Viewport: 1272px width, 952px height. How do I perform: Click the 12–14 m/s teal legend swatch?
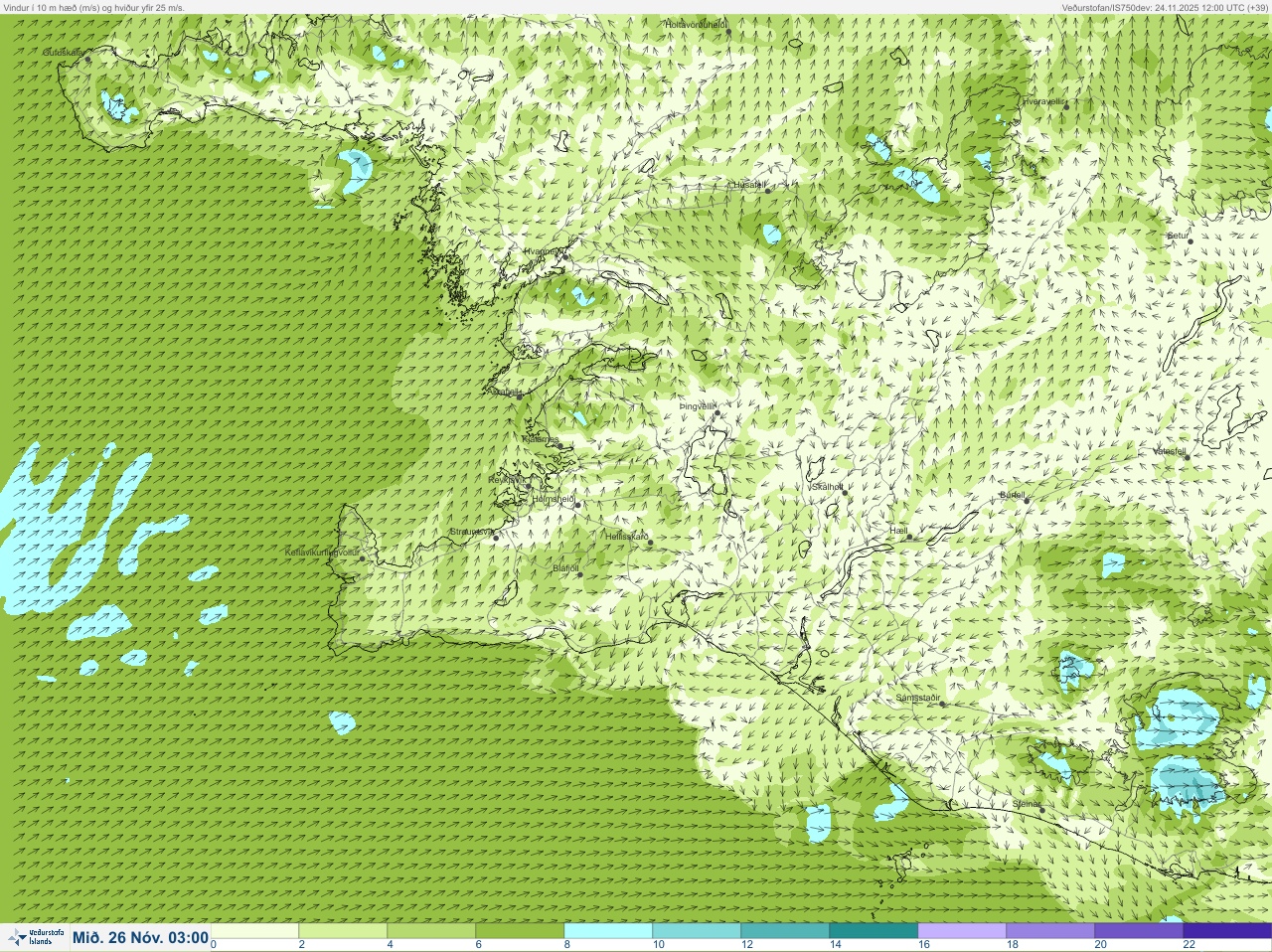point(785,931)
